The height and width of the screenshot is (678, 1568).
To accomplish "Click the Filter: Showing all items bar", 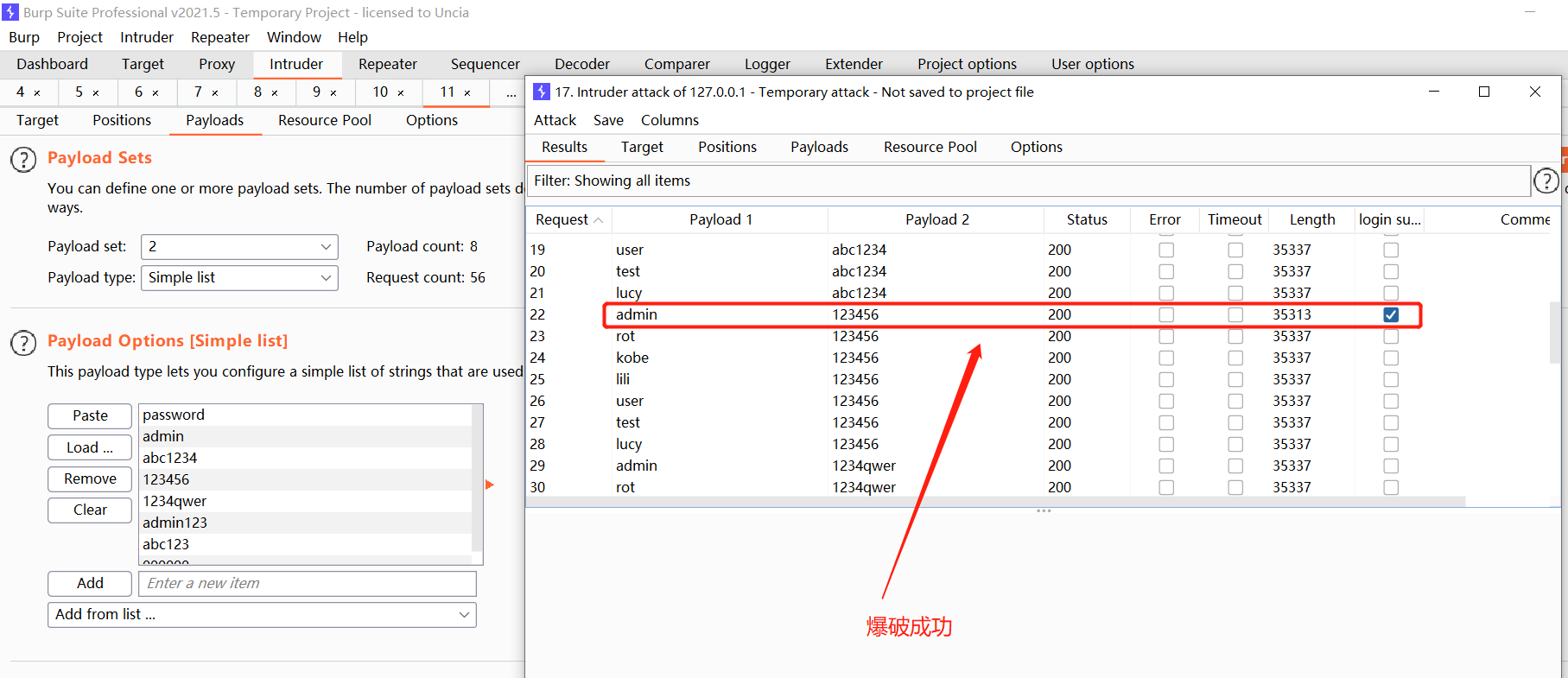I will 1028,181.
